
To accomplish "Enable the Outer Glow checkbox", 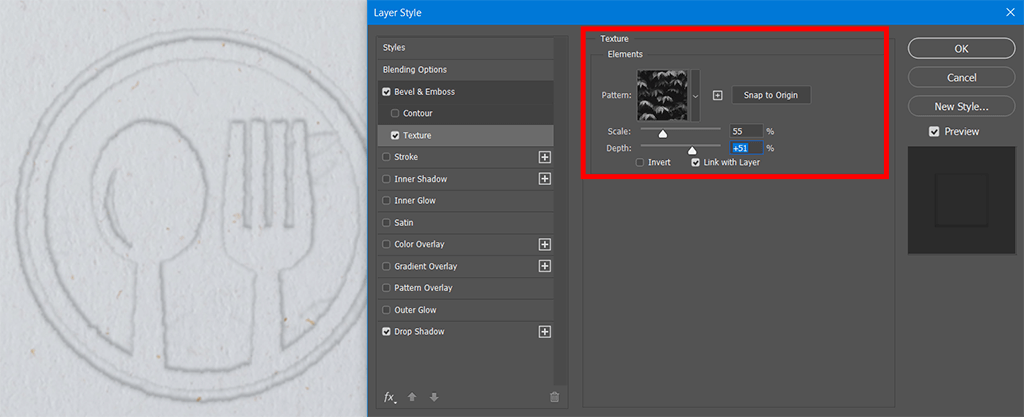I will click(x=387, y=310).
